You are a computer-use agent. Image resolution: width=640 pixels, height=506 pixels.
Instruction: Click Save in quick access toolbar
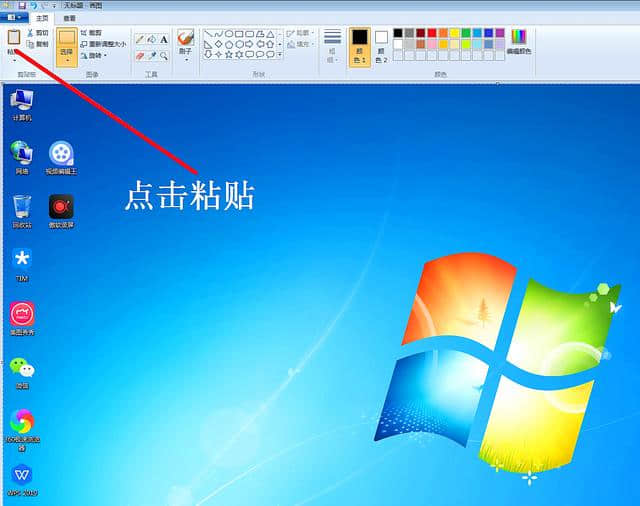[x=22, y=5]
